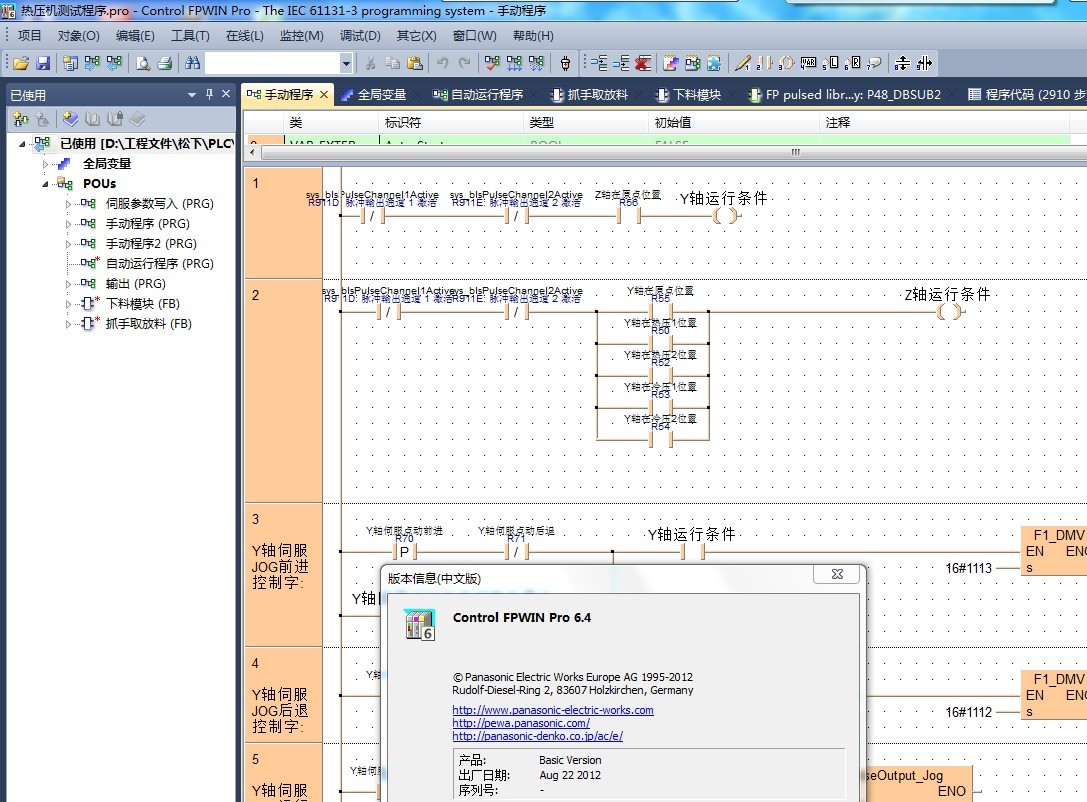Toggle the pin on the 已使用 panel
This screenshot has width=1087, height=802.
[209, 95]
